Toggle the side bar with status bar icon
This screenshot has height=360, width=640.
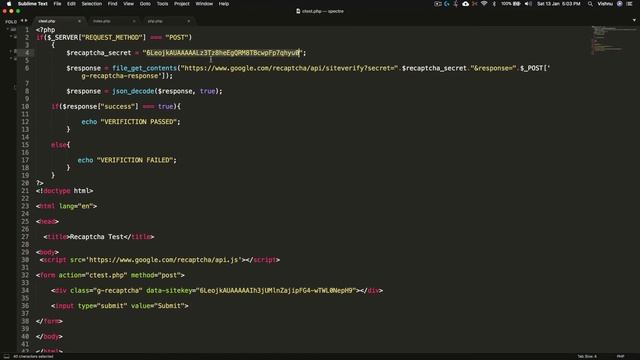(x=6, y=356)
